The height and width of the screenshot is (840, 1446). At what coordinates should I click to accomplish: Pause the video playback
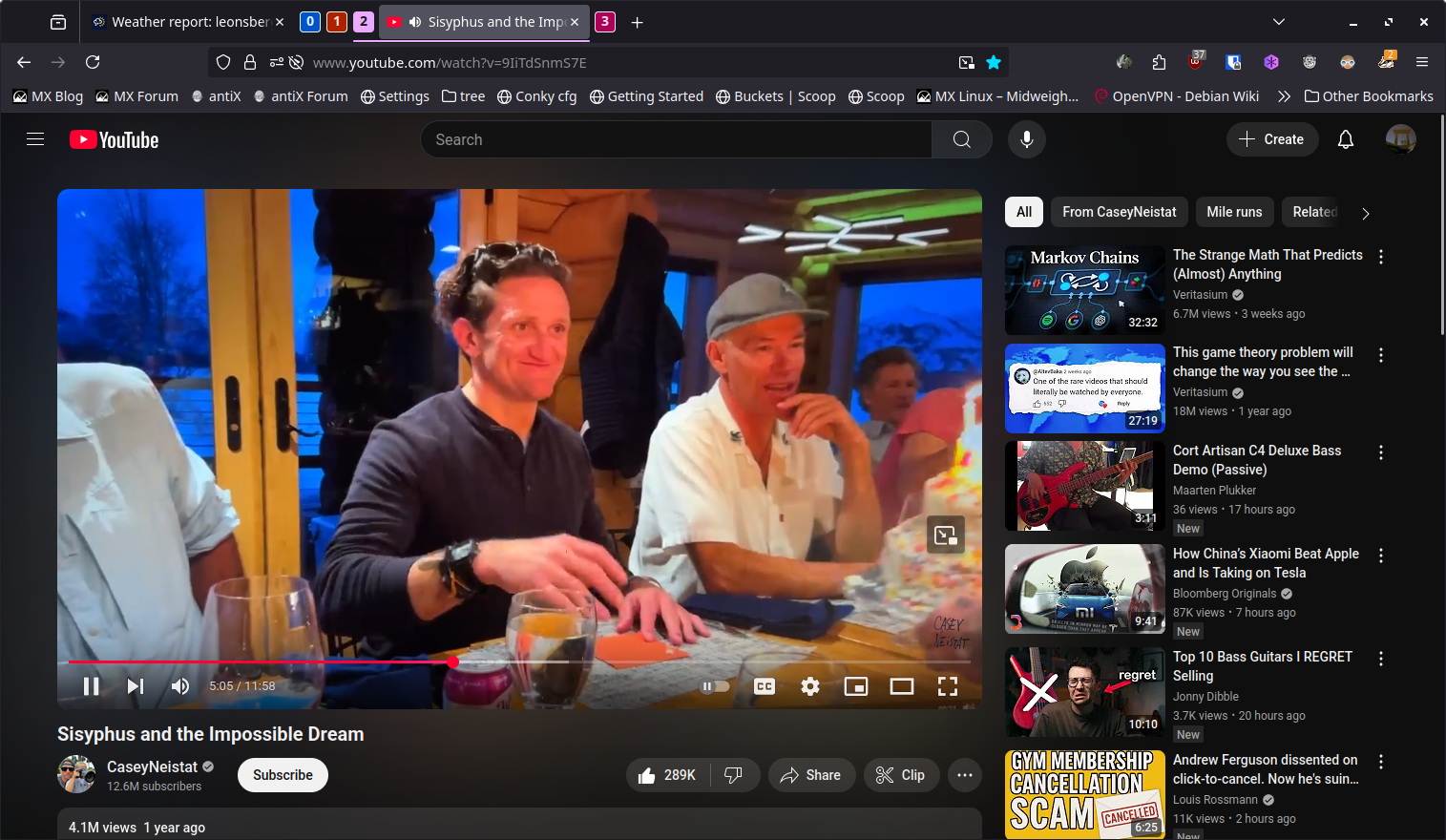click(x=92, y=686)
